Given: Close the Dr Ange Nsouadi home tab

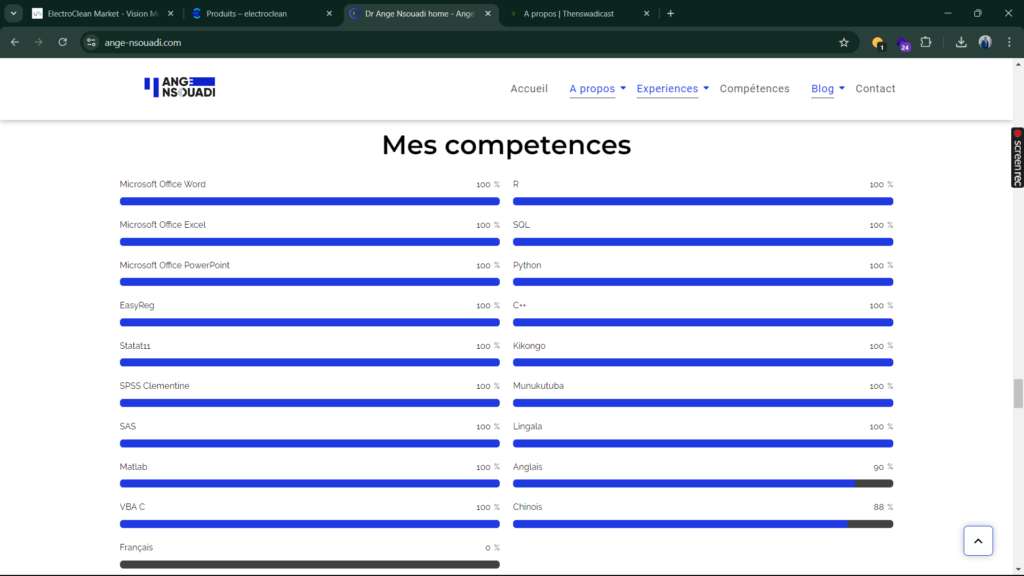Looking at the screenshot, I should pos(488,13).
